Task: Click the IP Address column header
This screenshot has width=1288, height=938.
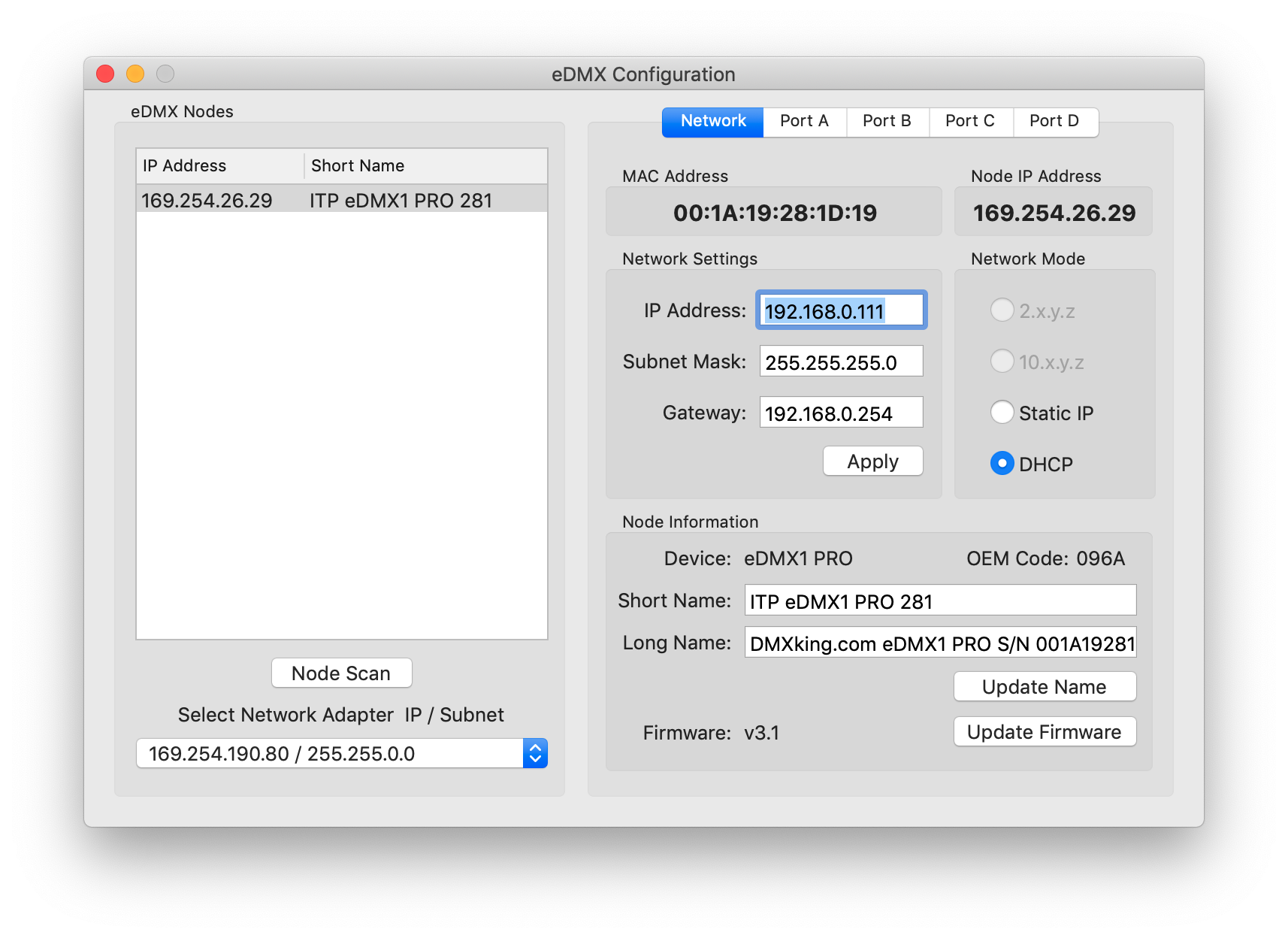Action: [220, 165]
